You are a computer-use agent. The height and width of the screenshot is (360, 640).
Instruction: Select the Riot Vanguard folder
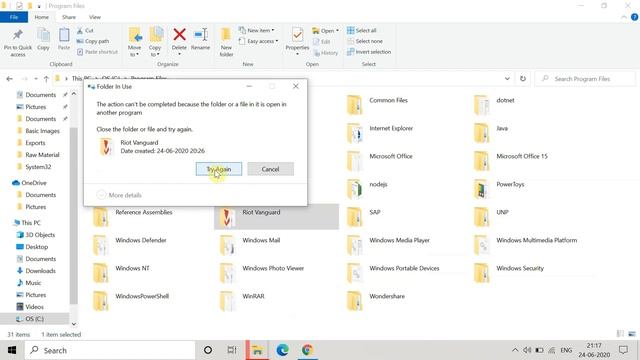click(x=276, y=217)
